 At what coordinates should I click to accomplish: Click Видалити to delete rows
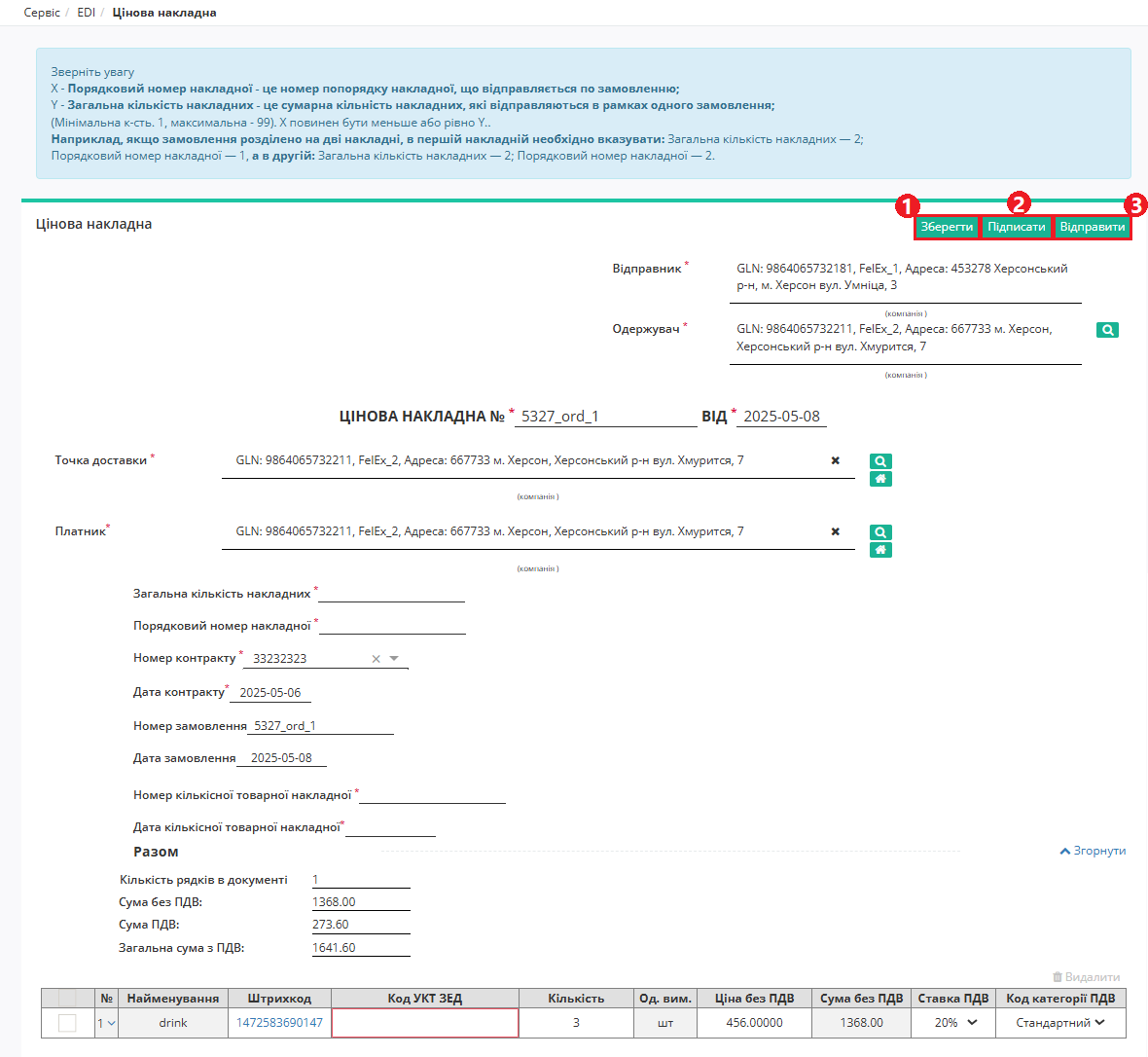tap(1086, 977)
